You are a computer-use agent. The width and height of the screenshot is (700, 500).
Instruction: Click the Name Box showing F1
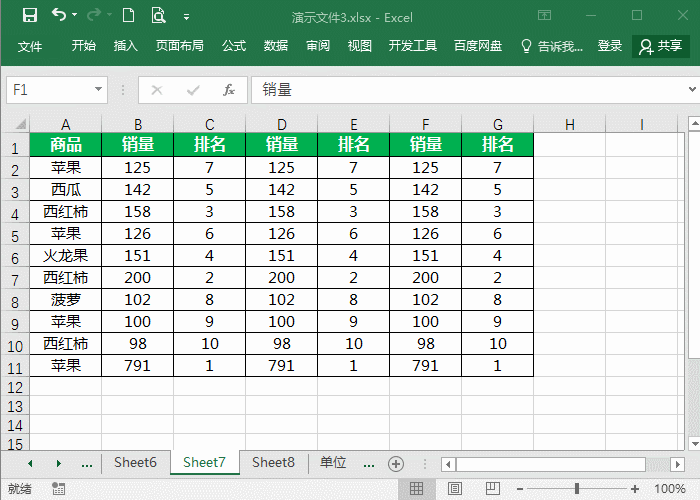[x=49, y=90]
